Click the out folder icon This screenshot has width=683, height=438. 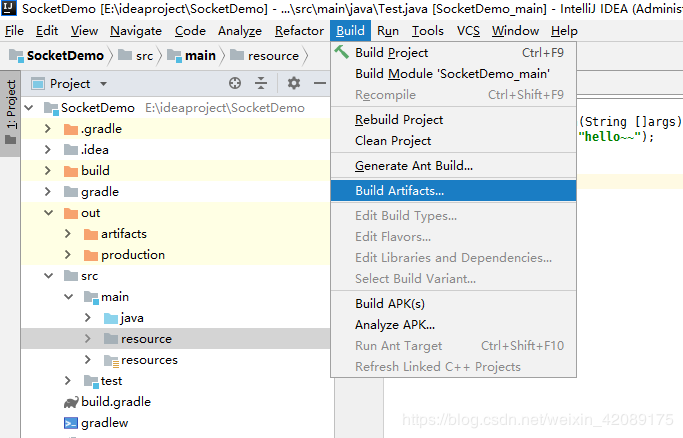[71, 213]
